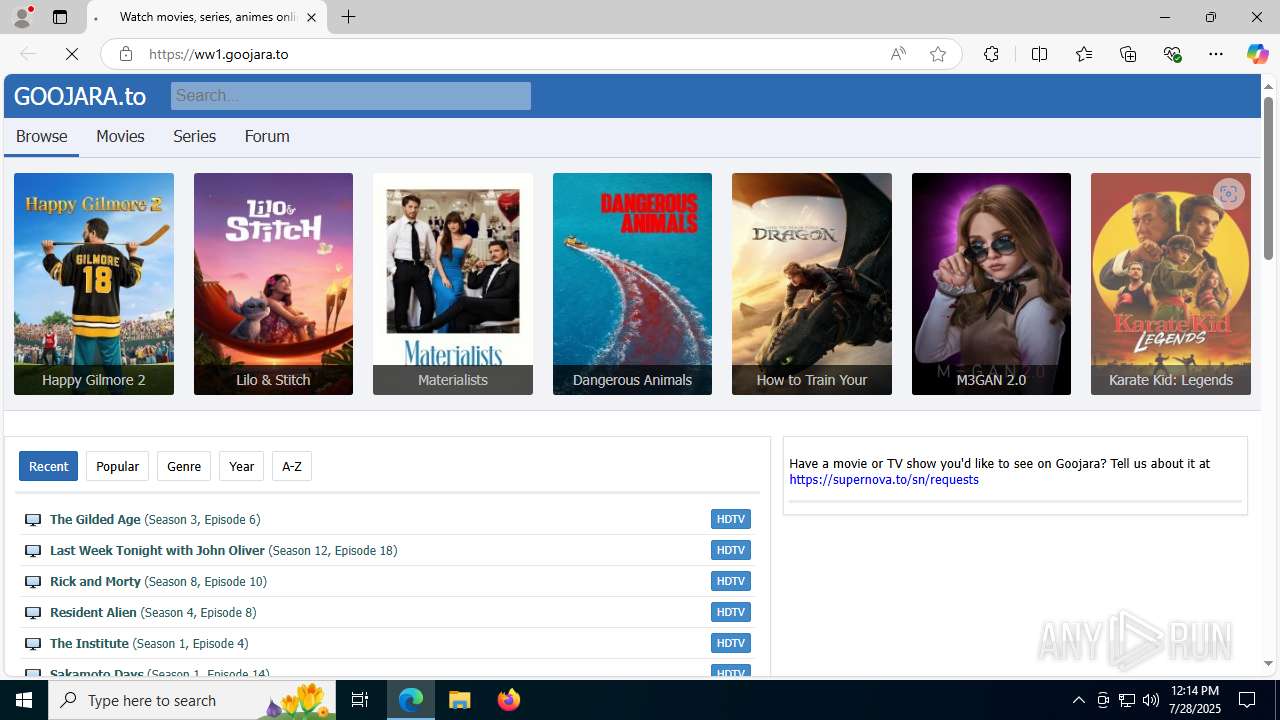Click HDTV badge for Last Week Tonight

[731, 550]
